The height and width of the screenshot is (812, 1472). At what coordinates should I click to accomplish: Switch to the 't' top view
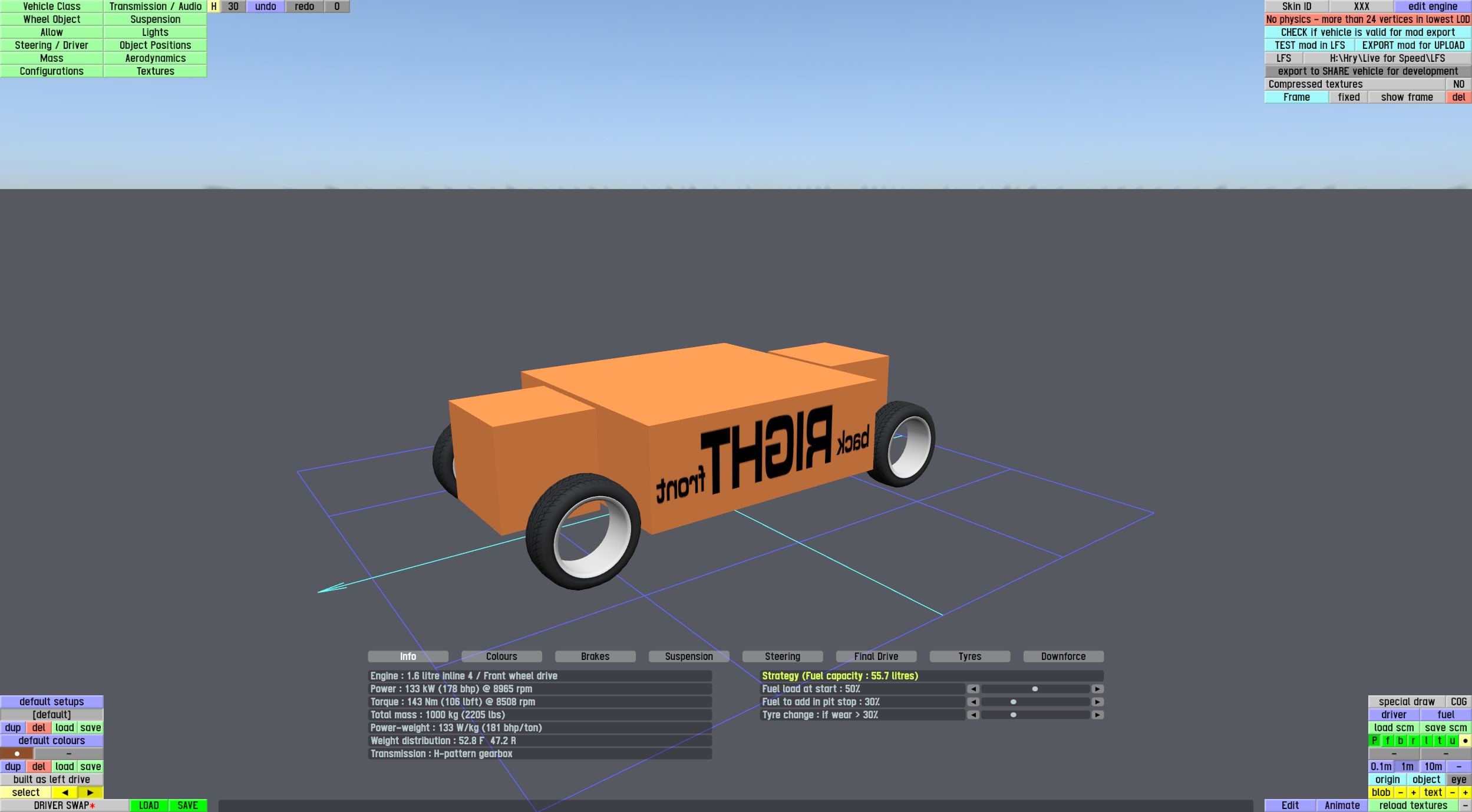(1439, 741)
